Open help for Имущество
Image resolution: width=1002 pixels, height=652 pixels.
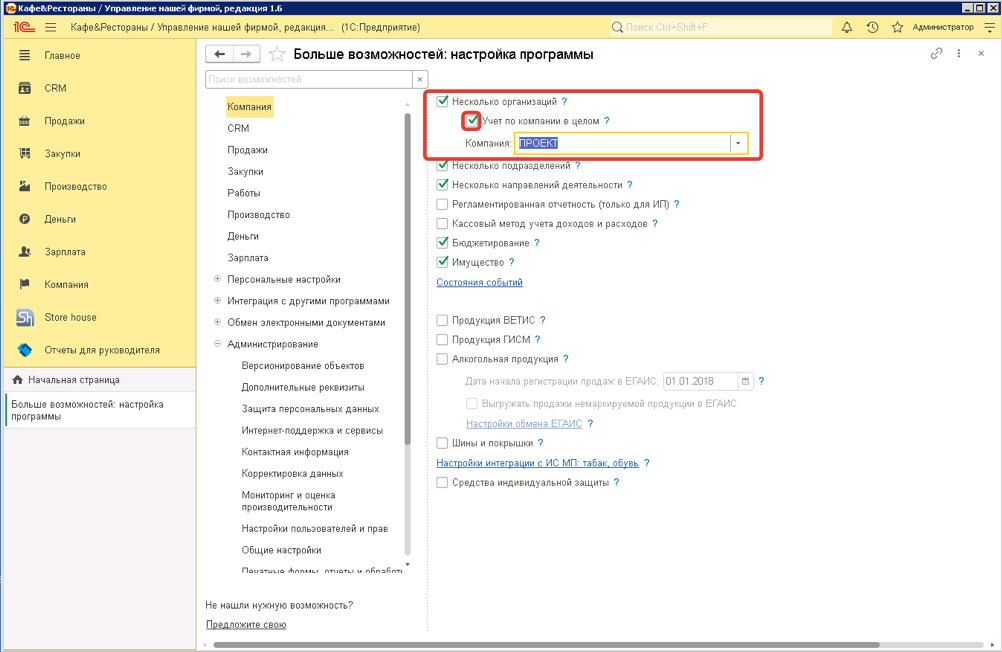(511, 262)
